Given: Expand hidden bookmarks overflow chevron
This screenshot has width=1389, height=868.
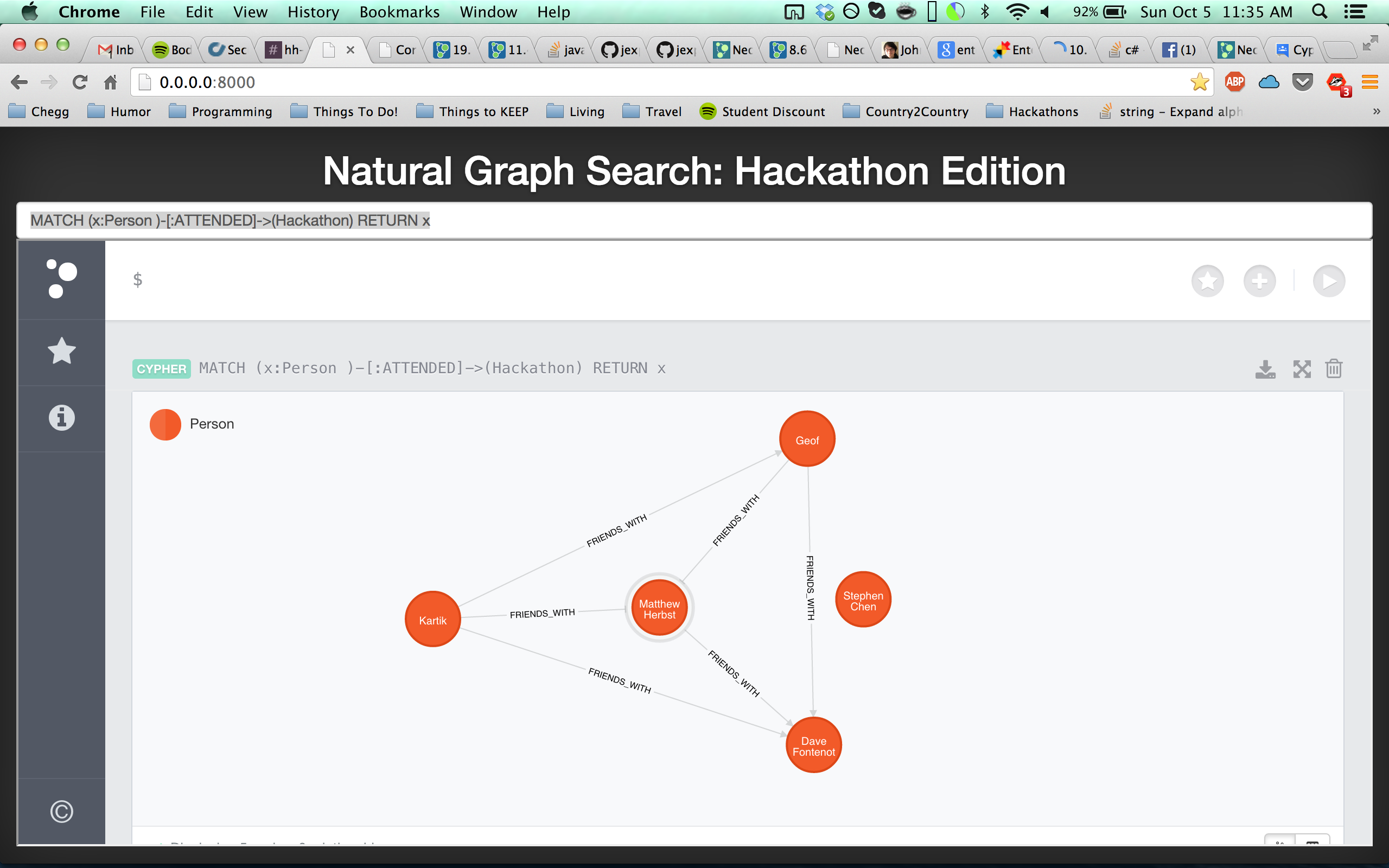Looking at the screenshot, I should click(1376, 111).
